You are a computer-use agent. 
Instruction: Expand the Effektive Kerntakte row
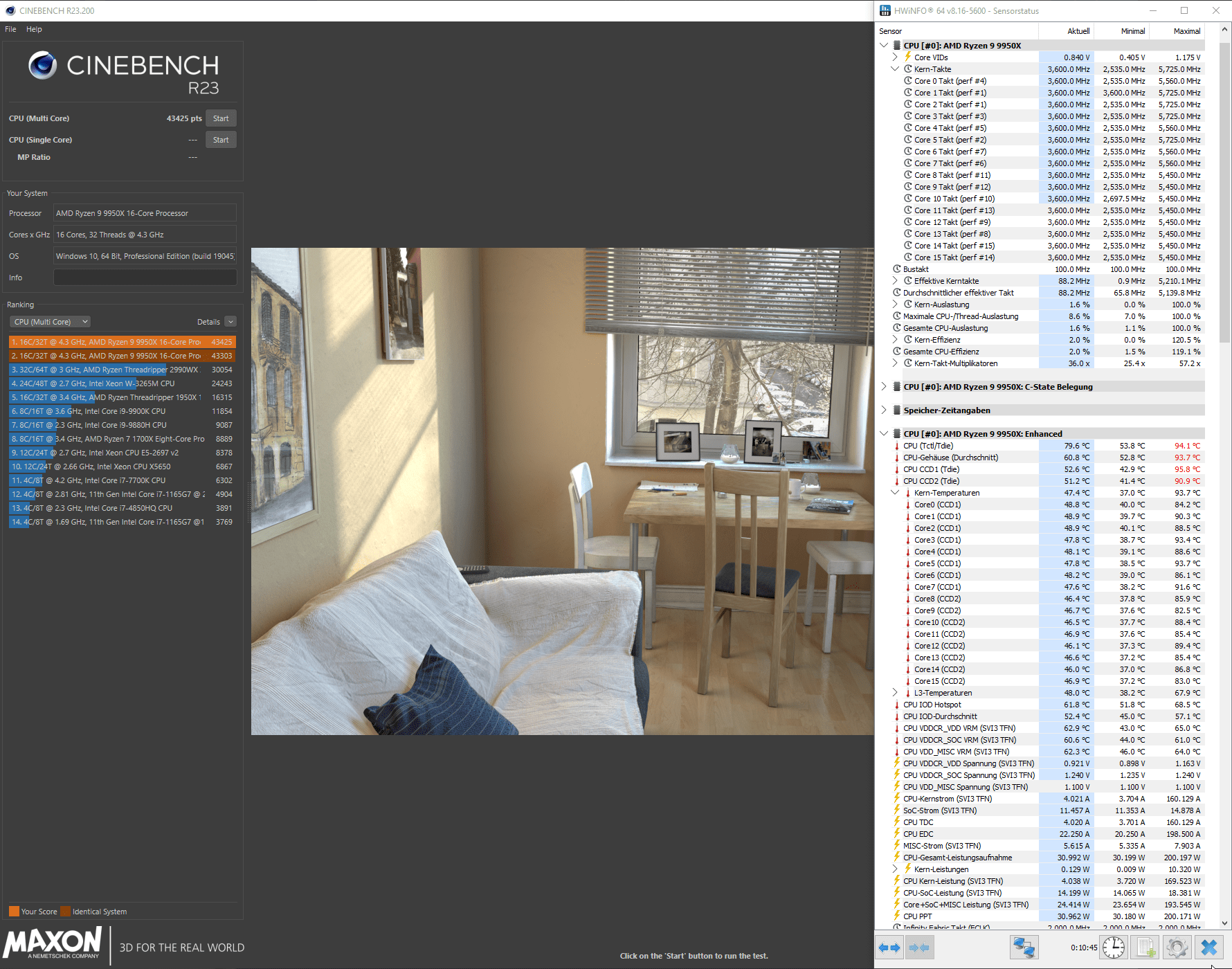(895, 280)
